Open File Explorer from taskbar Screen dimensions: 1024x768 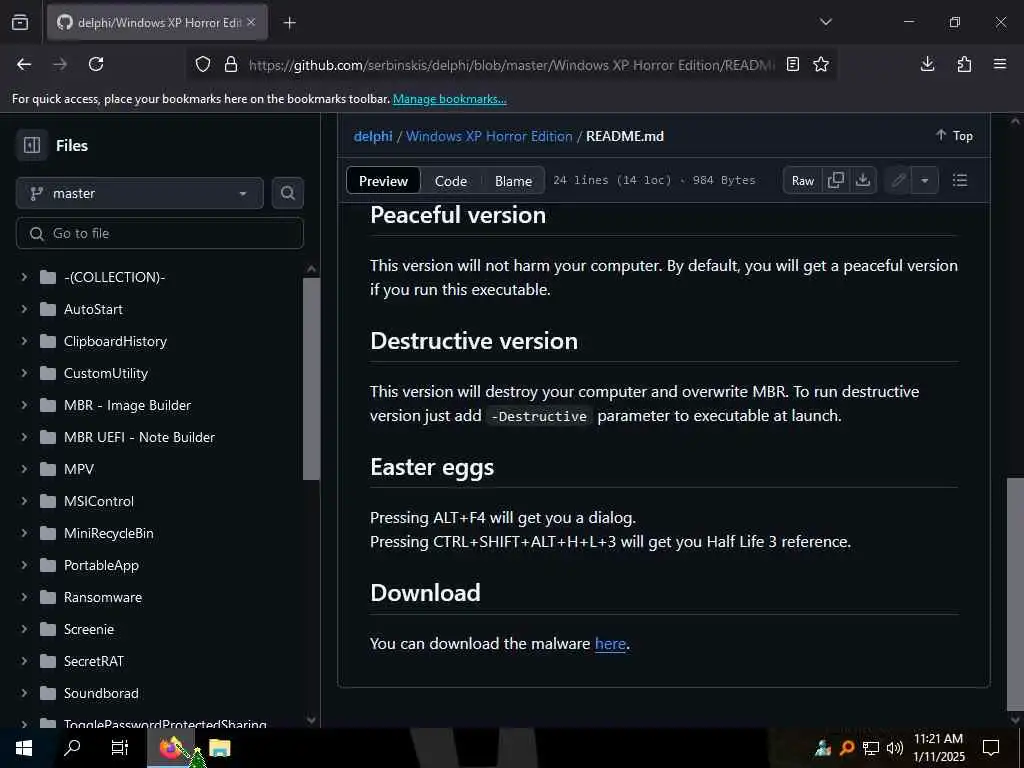coord(219,748)
